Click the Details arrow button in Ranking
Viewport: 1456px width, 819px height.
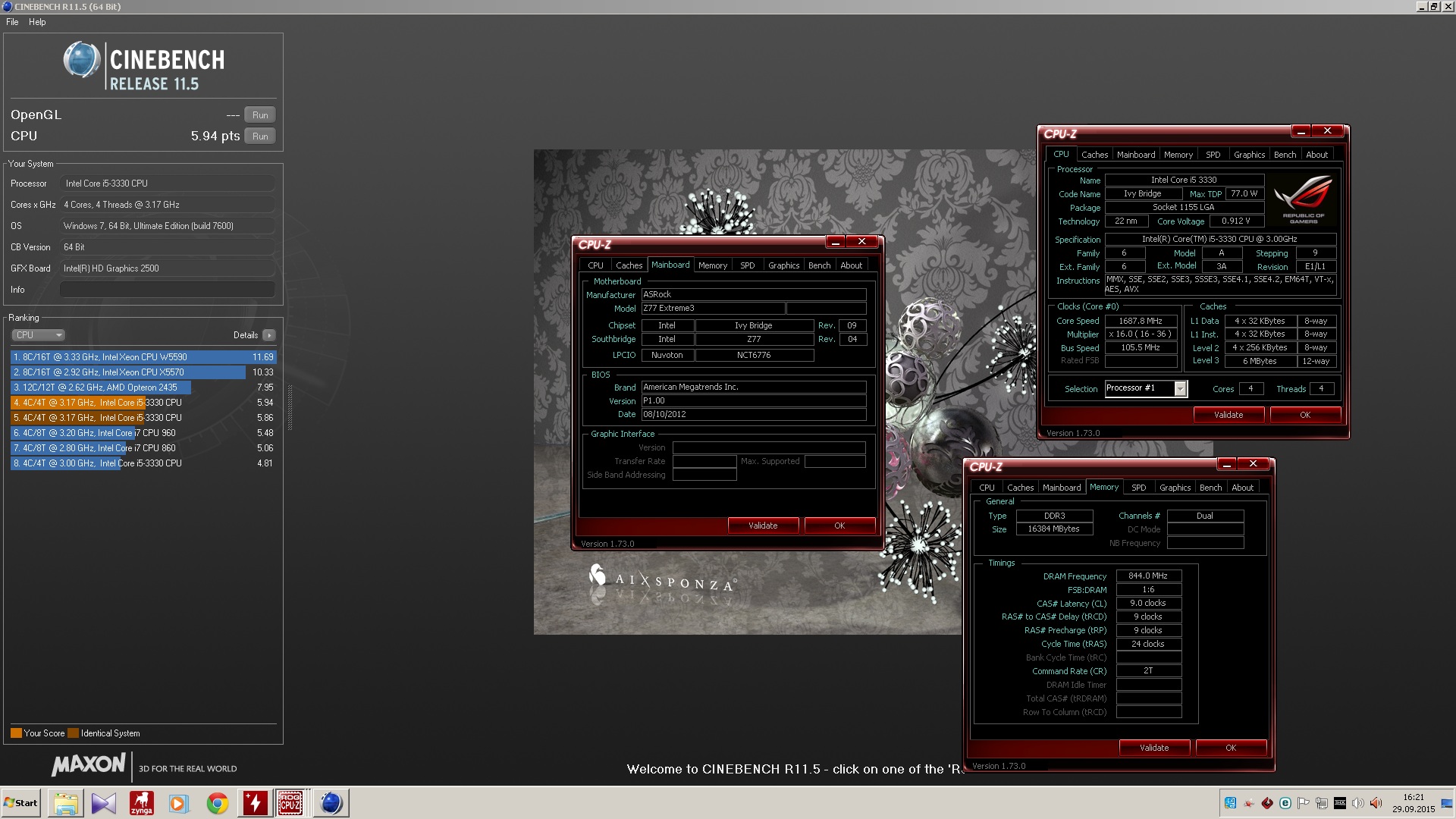269,335
